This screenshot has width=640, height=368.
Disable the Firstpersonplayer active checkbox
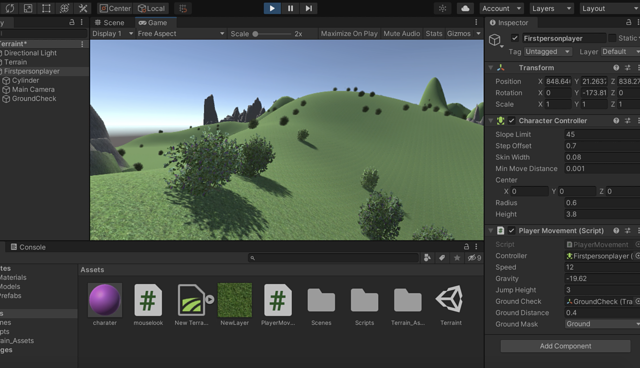coord(515,38)
